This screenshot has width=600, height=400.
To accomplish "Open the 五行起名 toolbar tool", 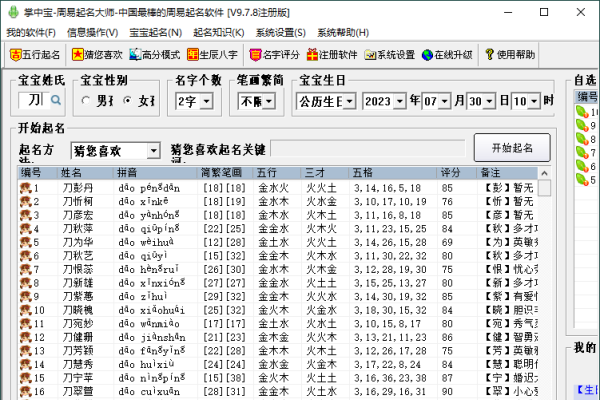I will click(x=34, y=55).
